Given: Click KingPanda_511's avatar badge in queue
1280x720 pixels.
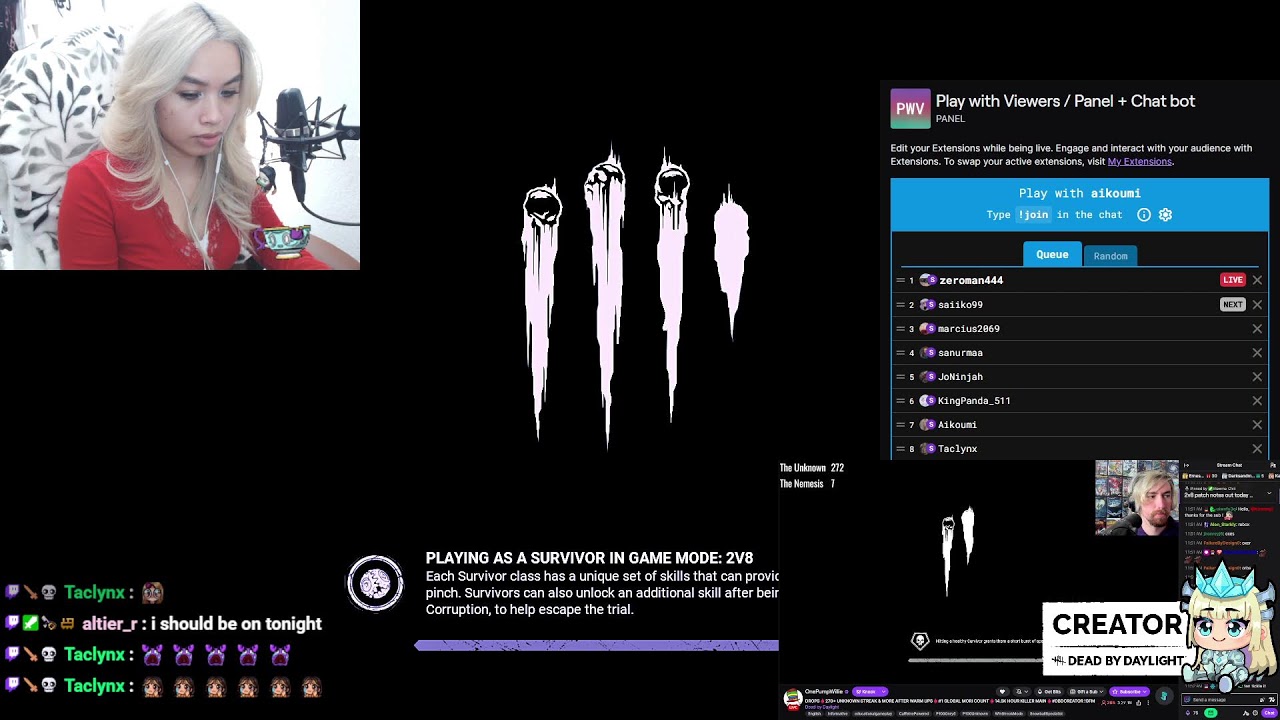Looking at the screenshot, I should pos(927,400).
